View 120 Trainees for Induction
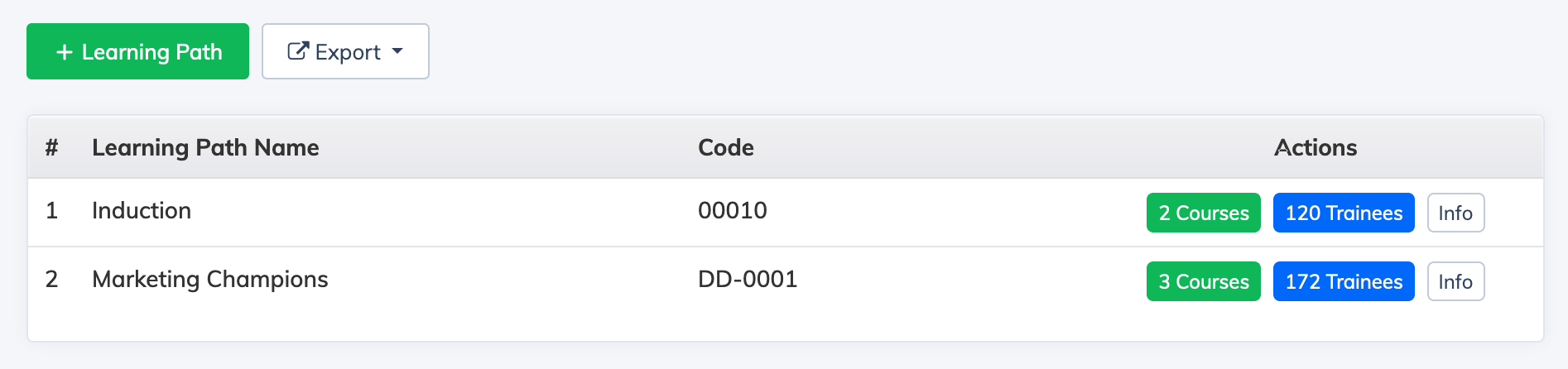Image resolution: width=1568 pixels, height=369 pixels. (1344, 213)
